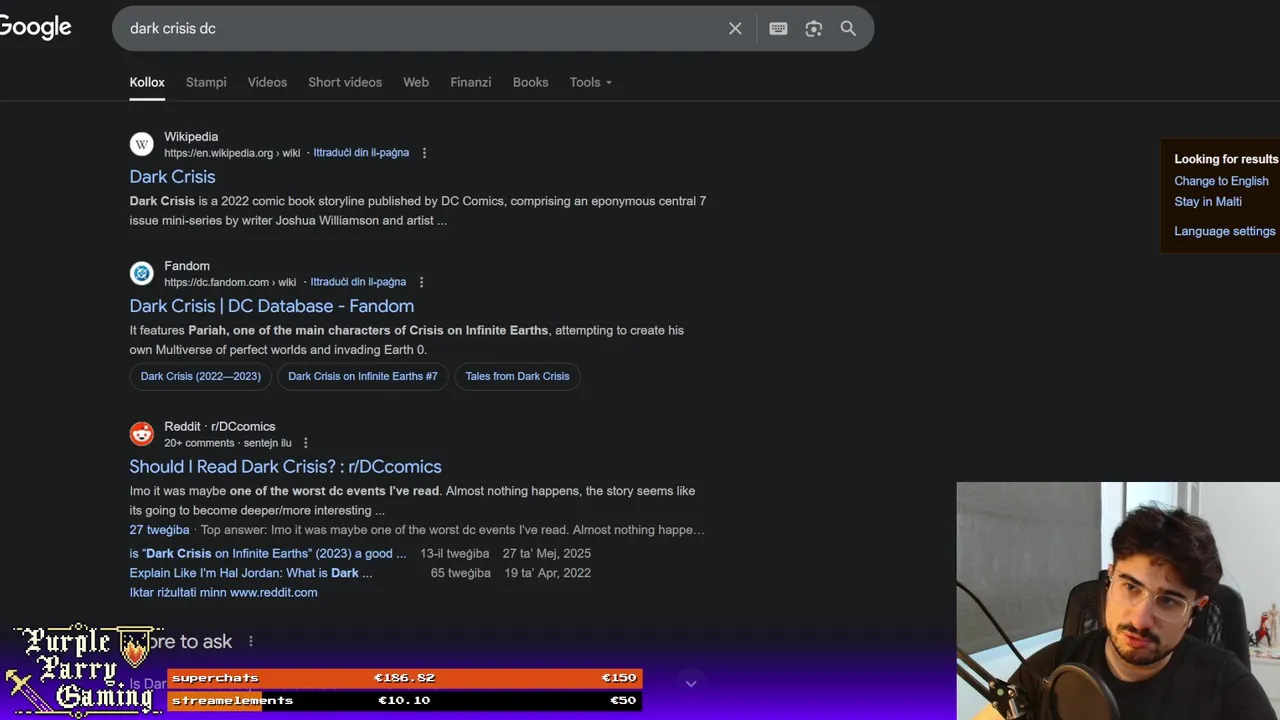
Task: Switch to the Web tab
Action: tap(416, 82)
